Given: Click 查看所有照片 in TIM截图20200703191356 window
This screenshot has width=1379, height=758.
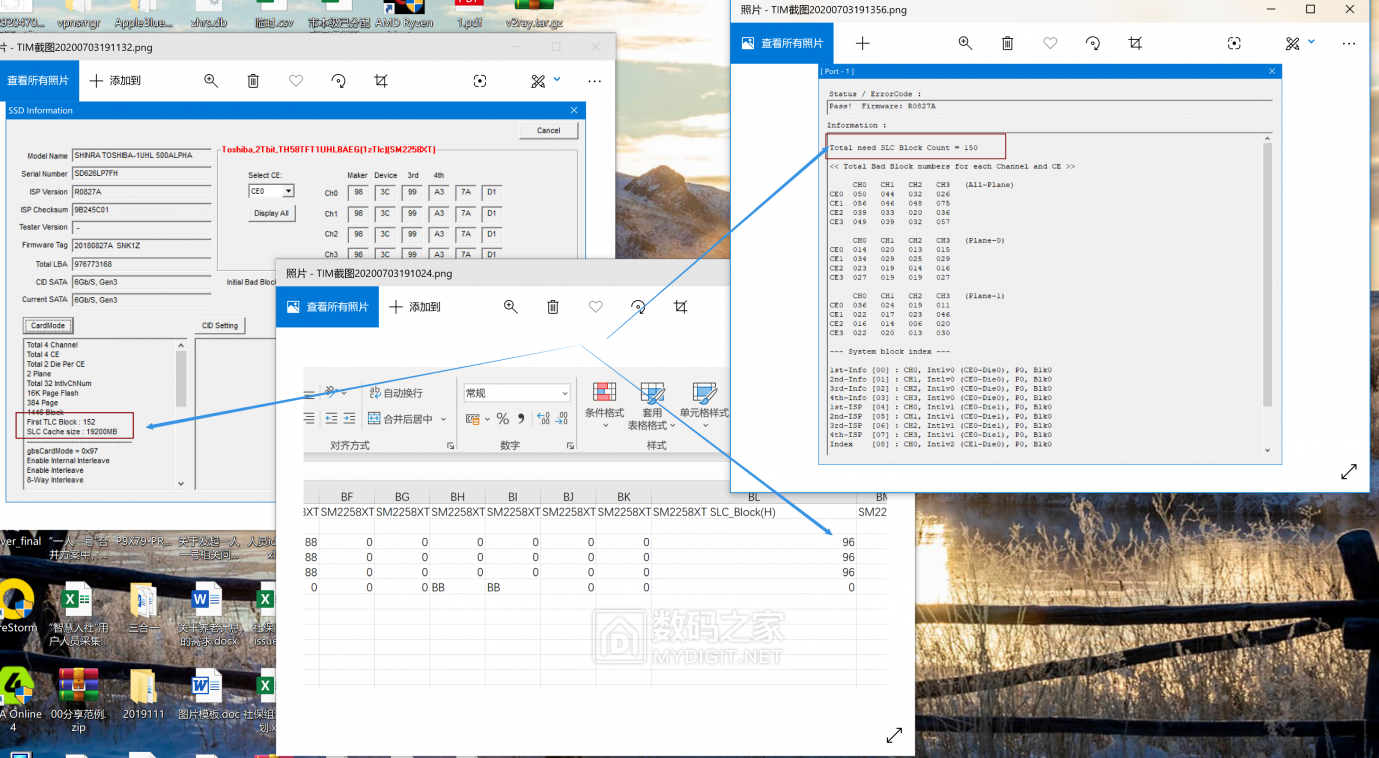Looking at the screenshot, I should (x=781, y=43).
